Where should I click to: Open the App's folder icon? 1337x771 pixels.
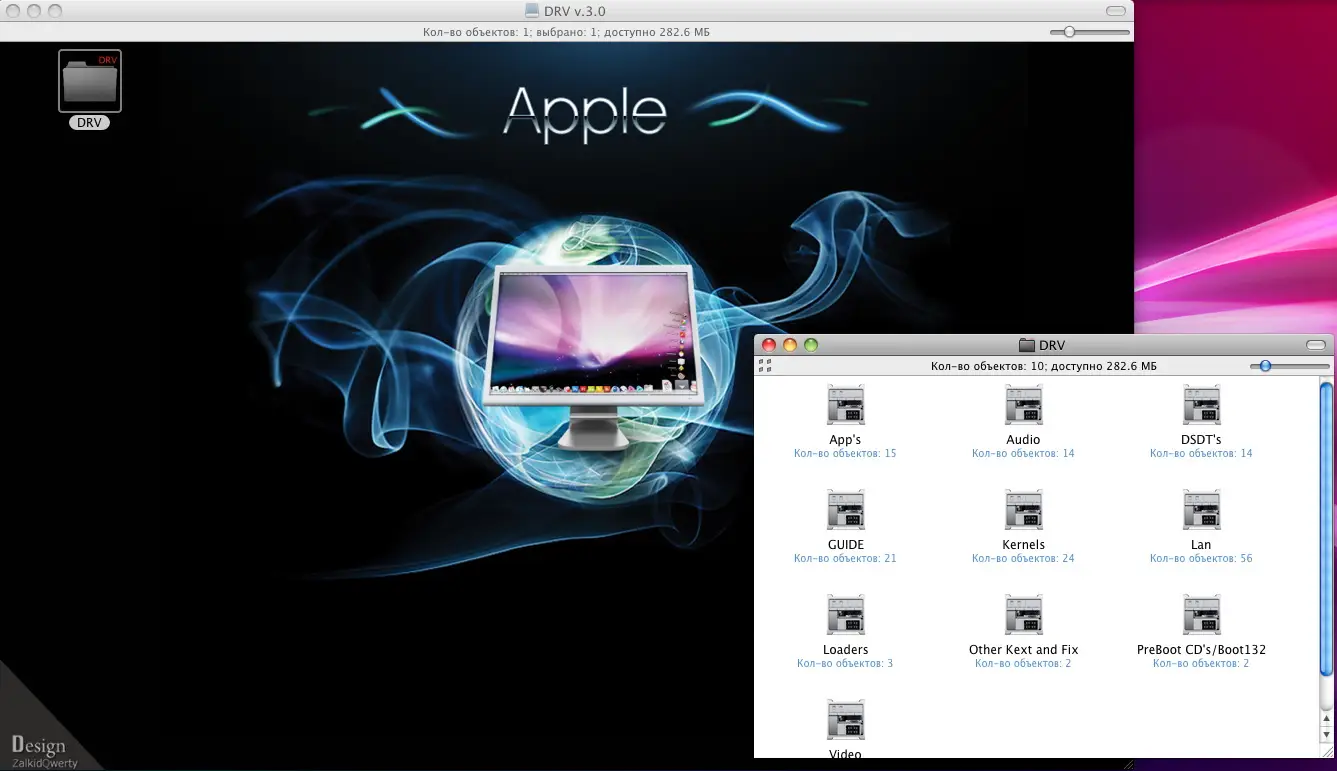[845, 405]
